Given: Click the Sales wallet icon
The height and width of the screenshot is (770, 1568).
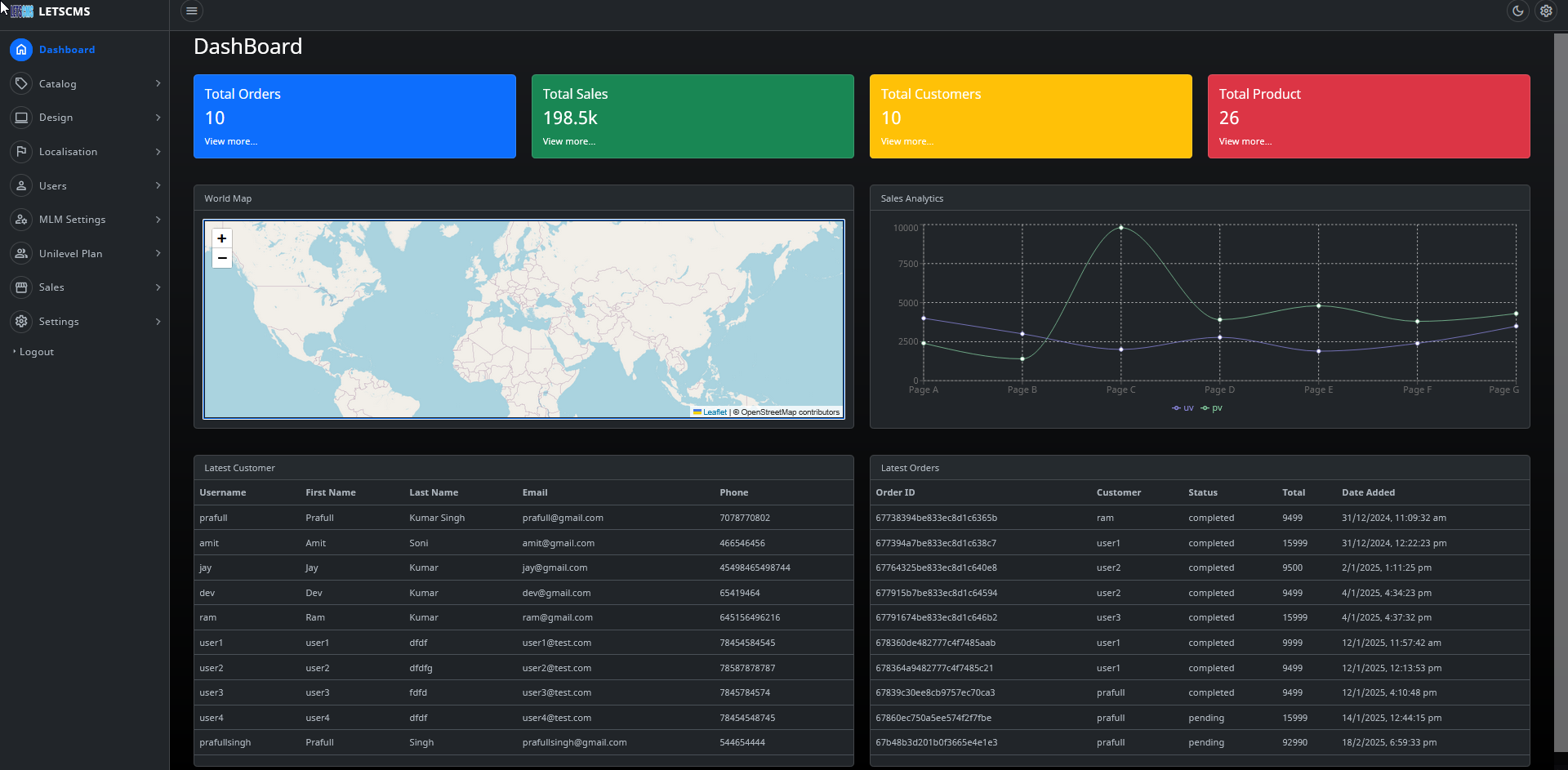Looking at the screenshot, I should tap(20, 287).
